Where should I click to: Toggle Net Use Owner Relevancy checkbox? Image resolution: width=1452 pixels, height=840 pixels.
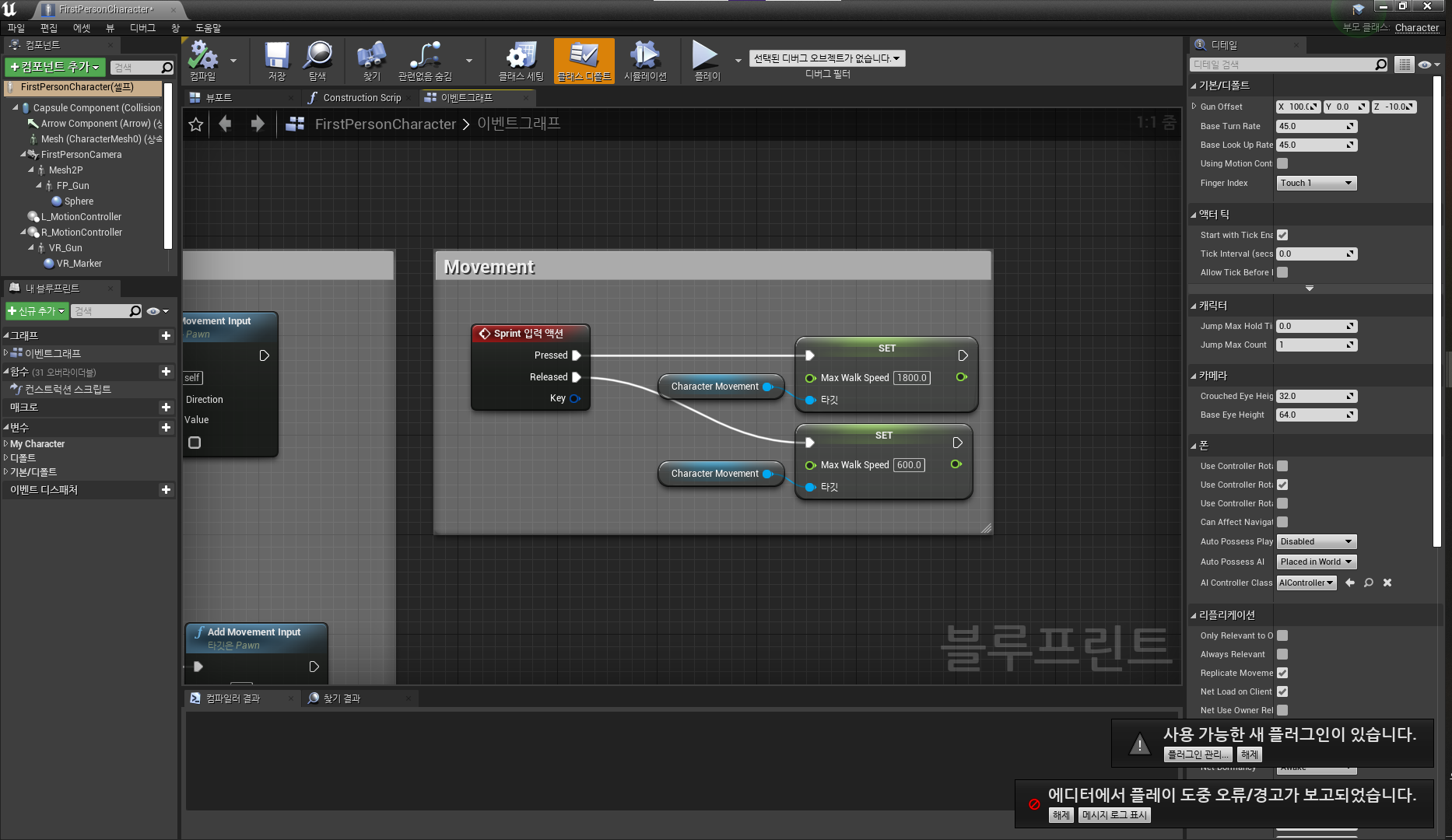[1282, 710]
